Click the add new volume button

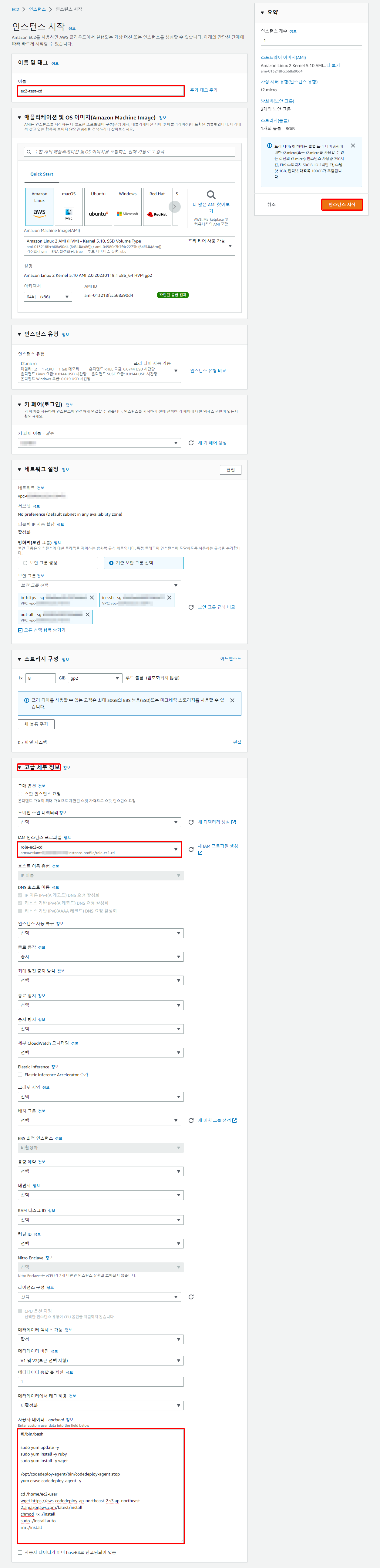coord(36,724)
